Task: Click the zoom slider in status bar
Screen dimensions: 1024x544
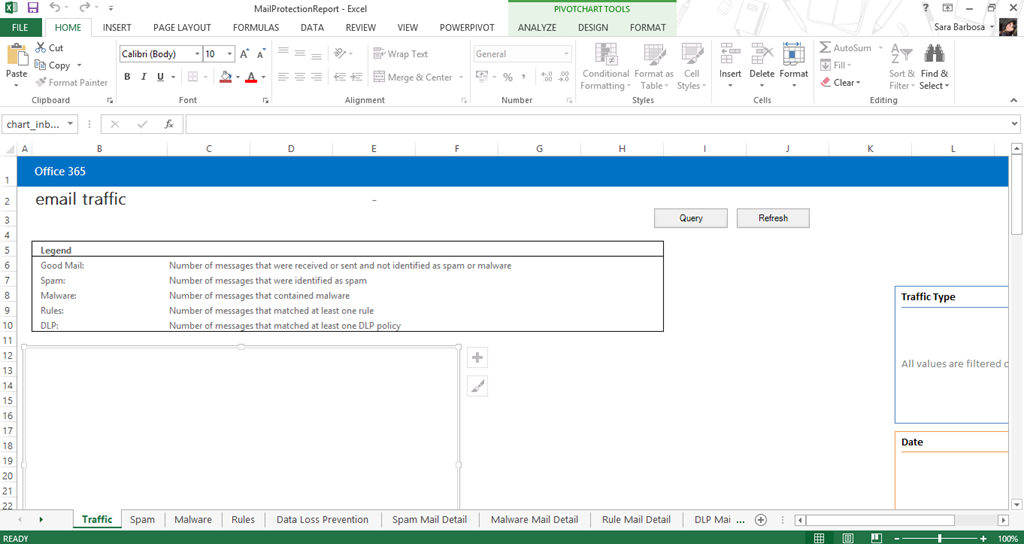Action: [x=940, y=539]
